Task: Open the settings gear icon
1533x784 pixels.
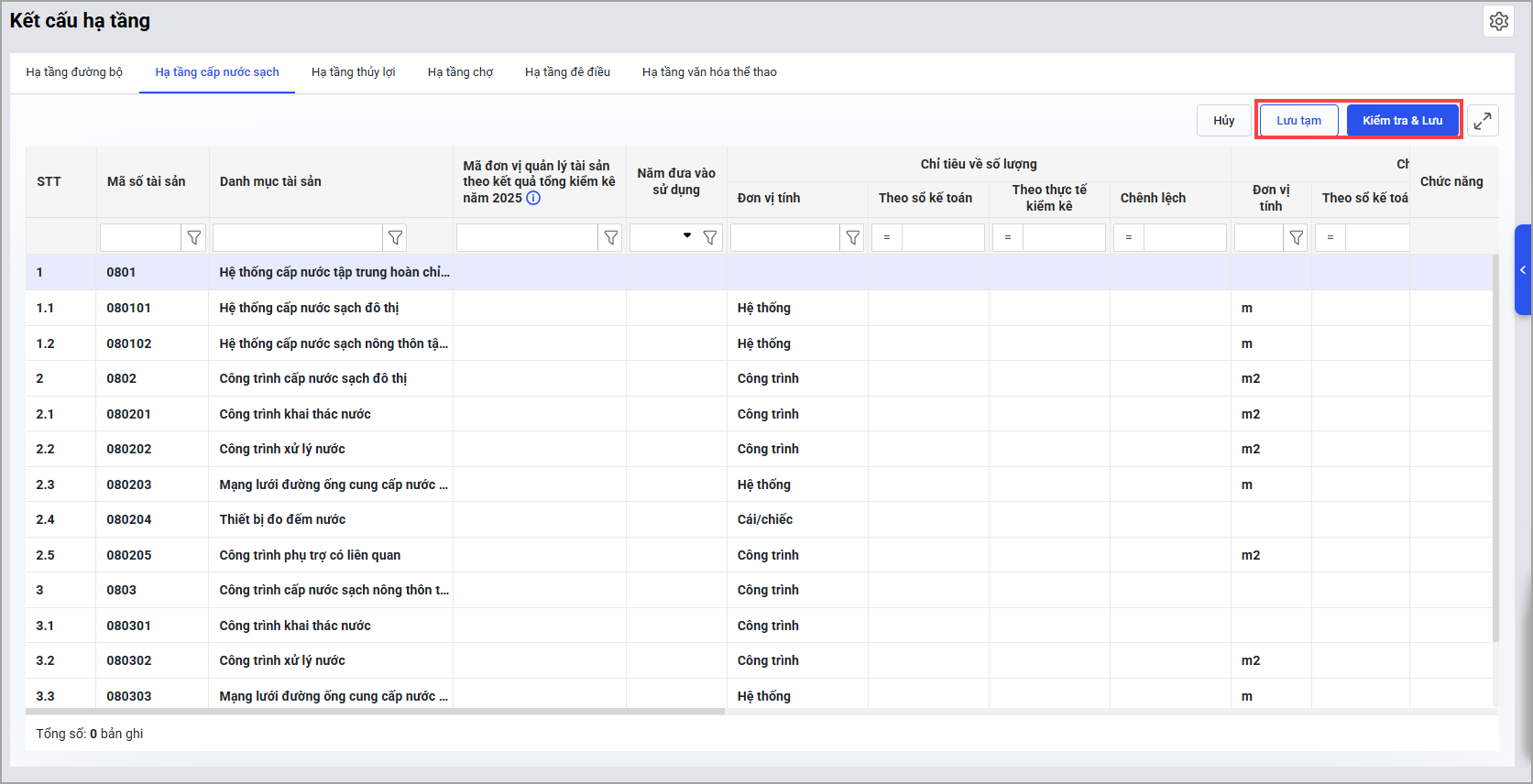Action: pyautogui.click(x=1498, y=21)
